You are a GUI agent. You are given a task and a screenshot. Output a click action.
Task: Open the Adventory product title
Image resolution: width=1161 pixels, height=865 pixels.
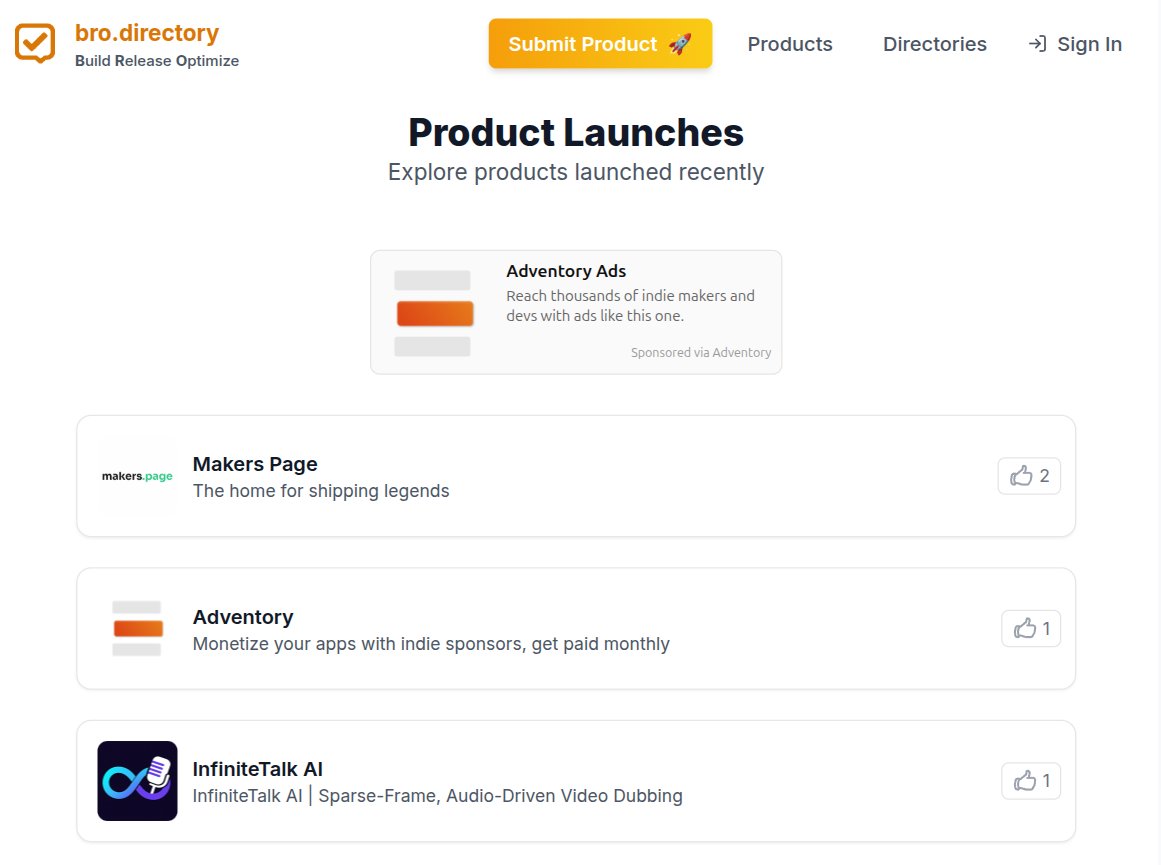(x=243, y=617)
